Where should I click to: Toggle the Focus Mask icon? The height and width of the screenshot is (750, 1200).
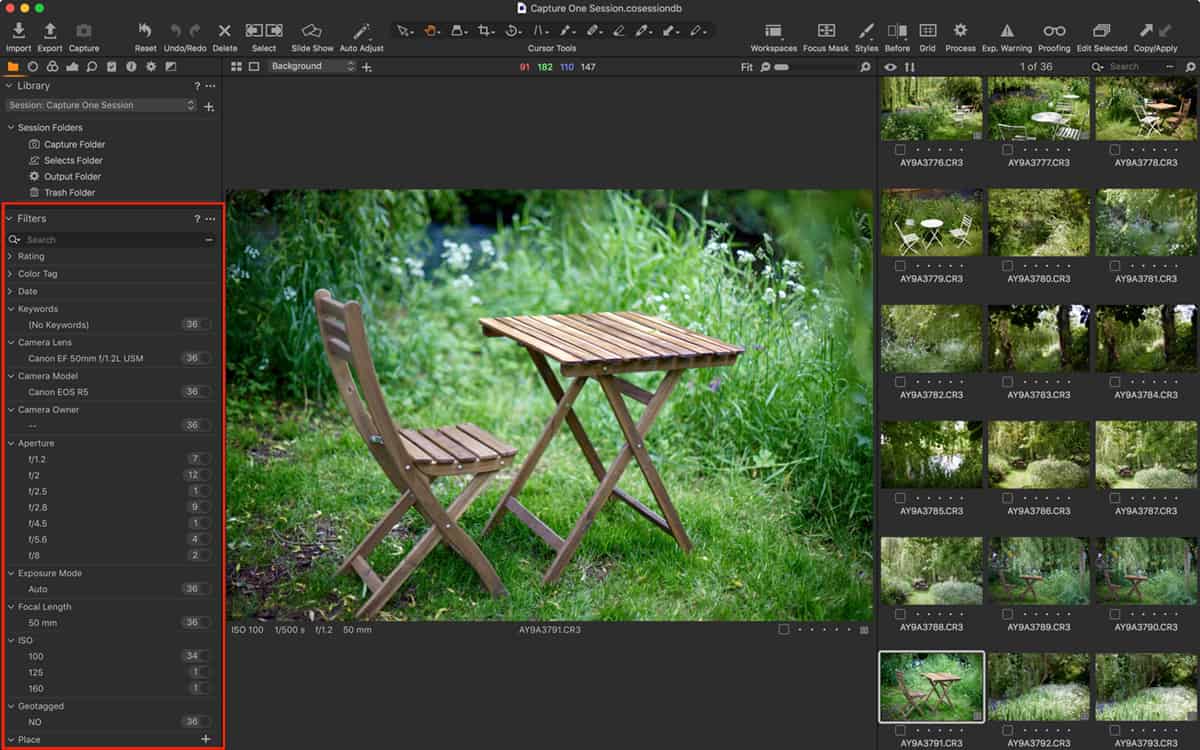pos(825,32)
